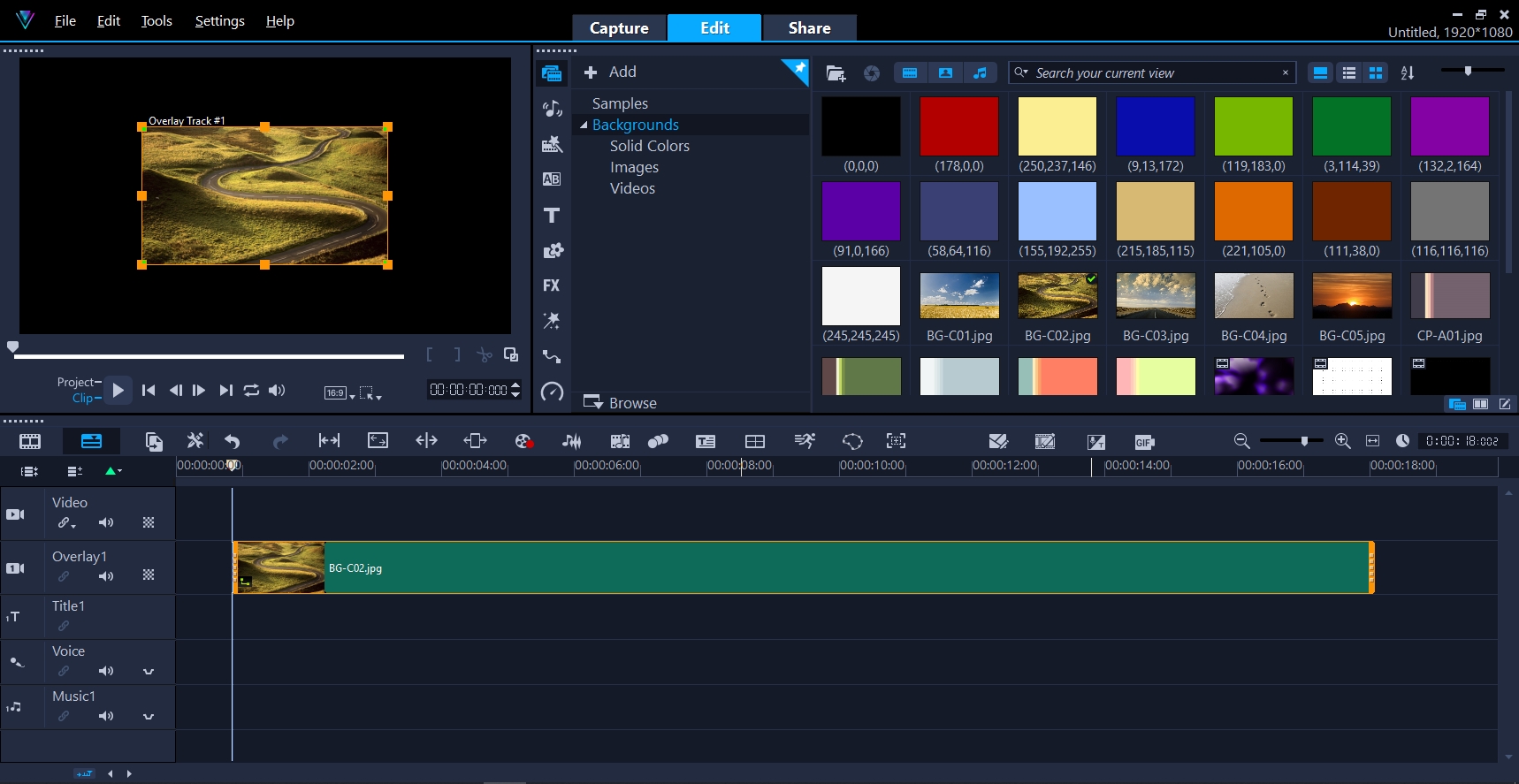Click the Browse button

[621, 403]
